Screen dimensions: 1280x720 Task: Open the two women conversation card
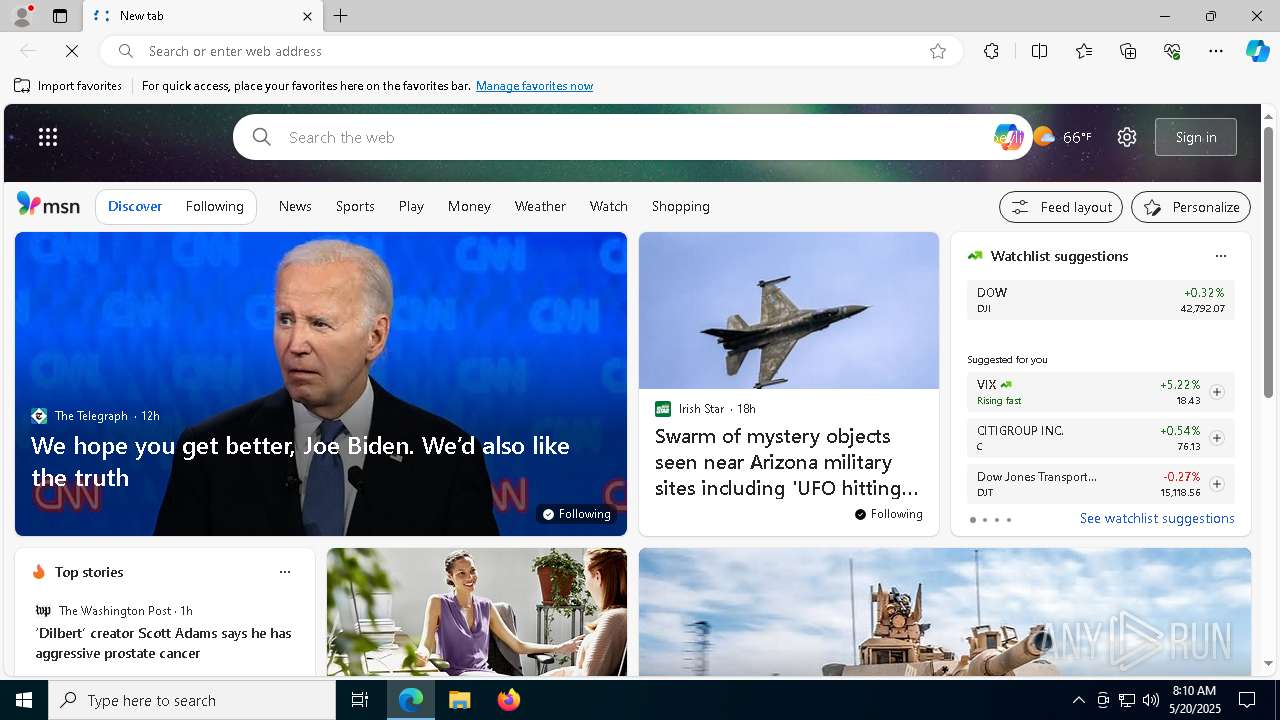click(x=477, y=612)
